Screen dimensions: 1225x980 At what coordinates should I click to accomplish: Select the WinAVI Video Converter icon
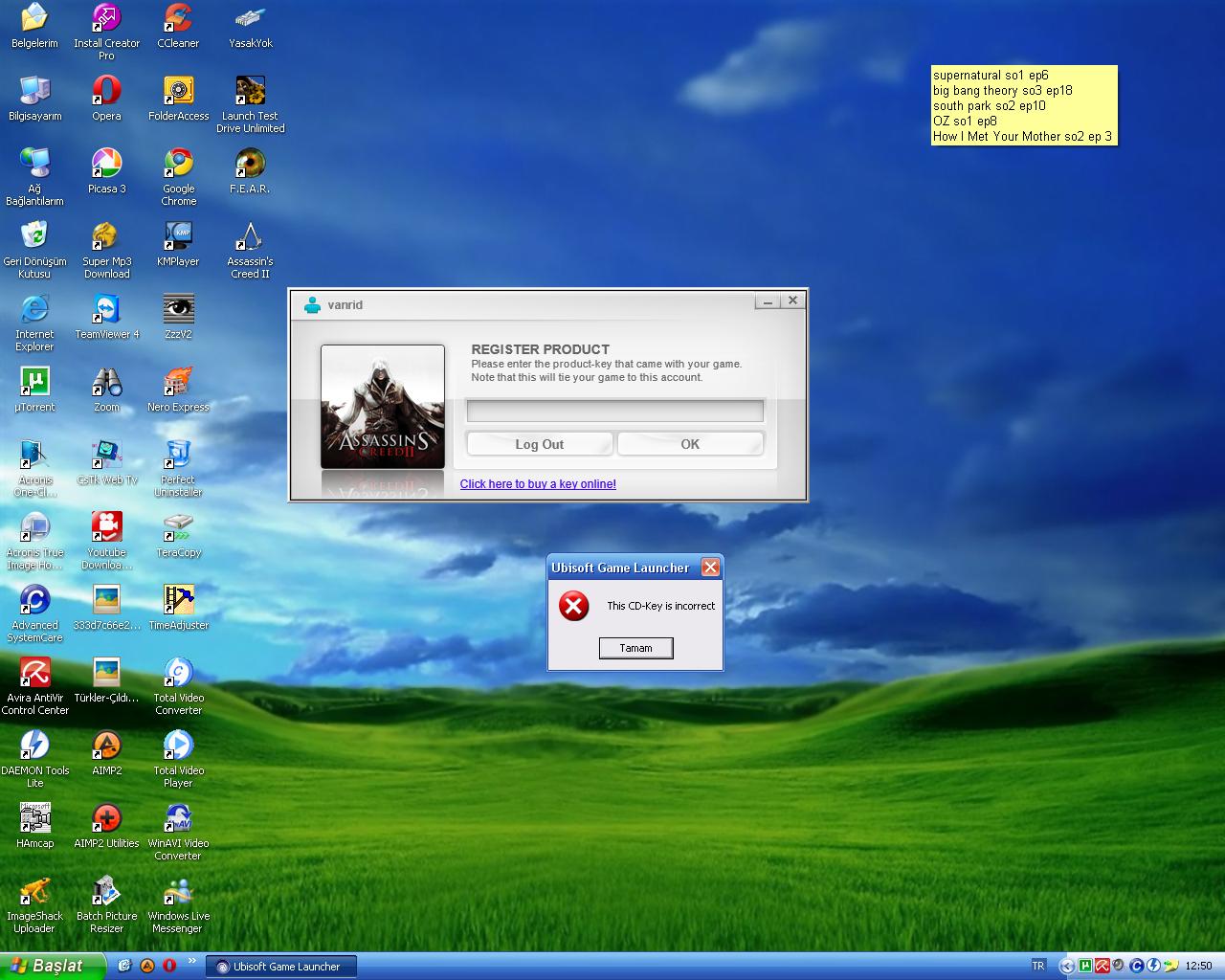pyautogui.click(x=178, y=832)
